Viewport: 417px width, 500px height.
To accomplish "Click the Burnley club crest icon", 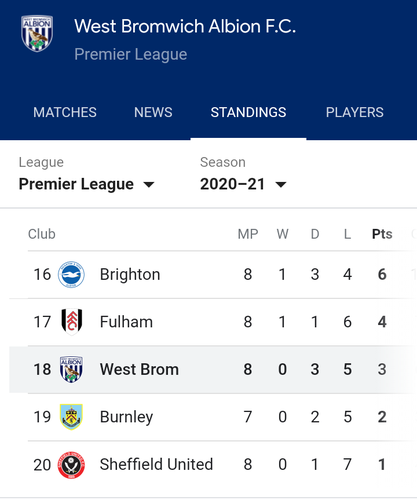I will click(x=71, y=417).
